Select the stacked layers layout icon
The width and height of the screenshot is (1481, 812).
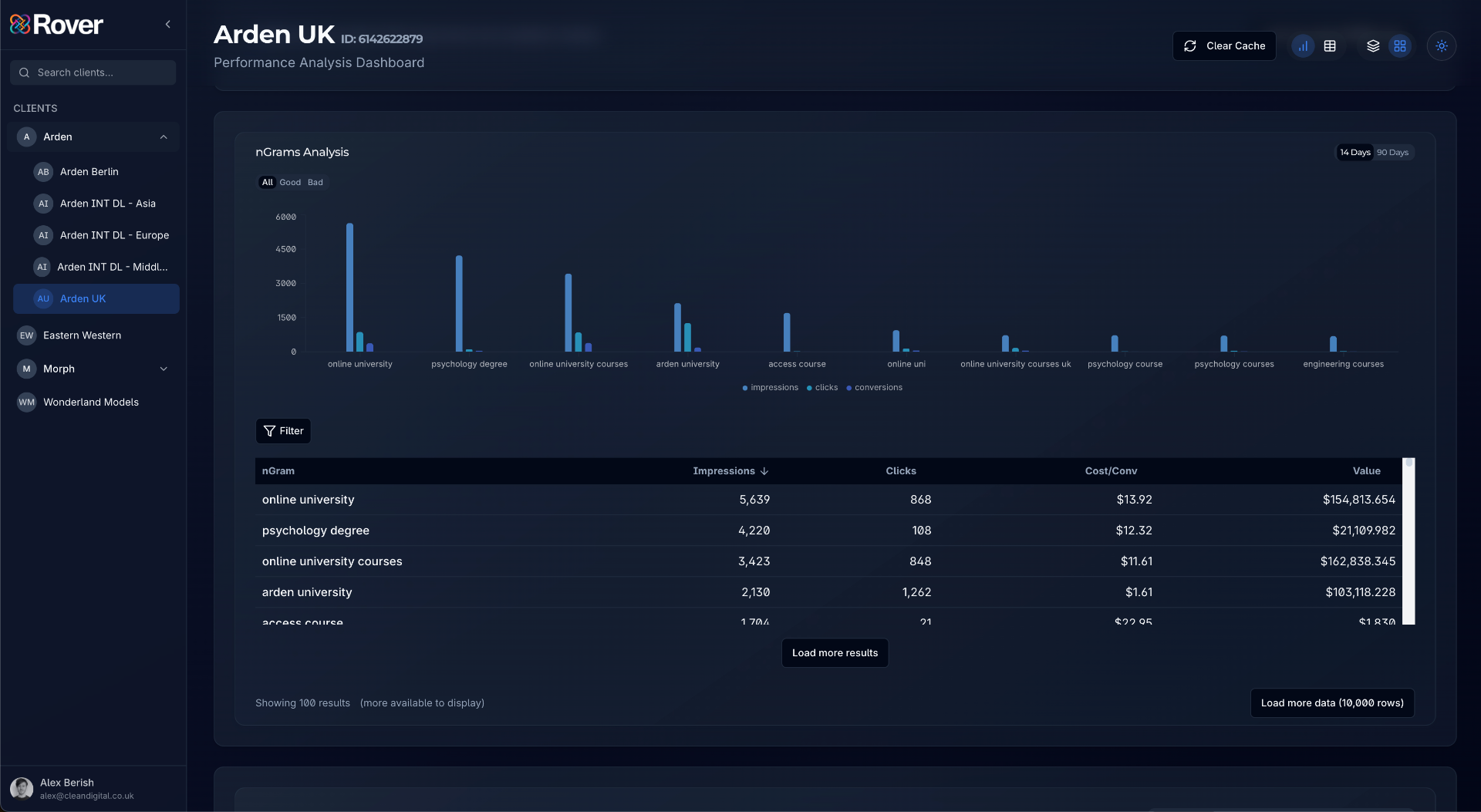click(x=1373, y=46)
